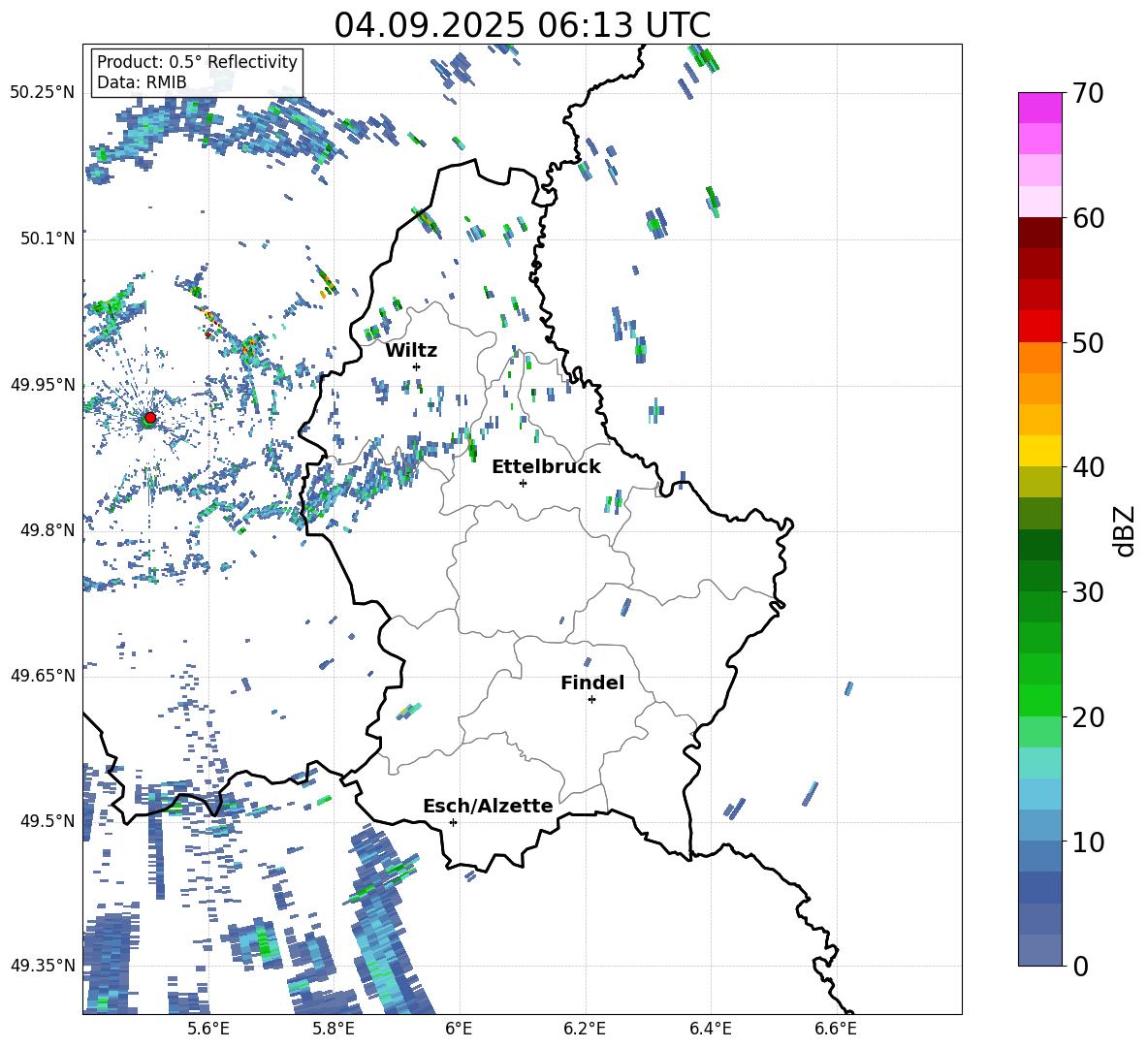Select the Findel city label

pos(592,683)
